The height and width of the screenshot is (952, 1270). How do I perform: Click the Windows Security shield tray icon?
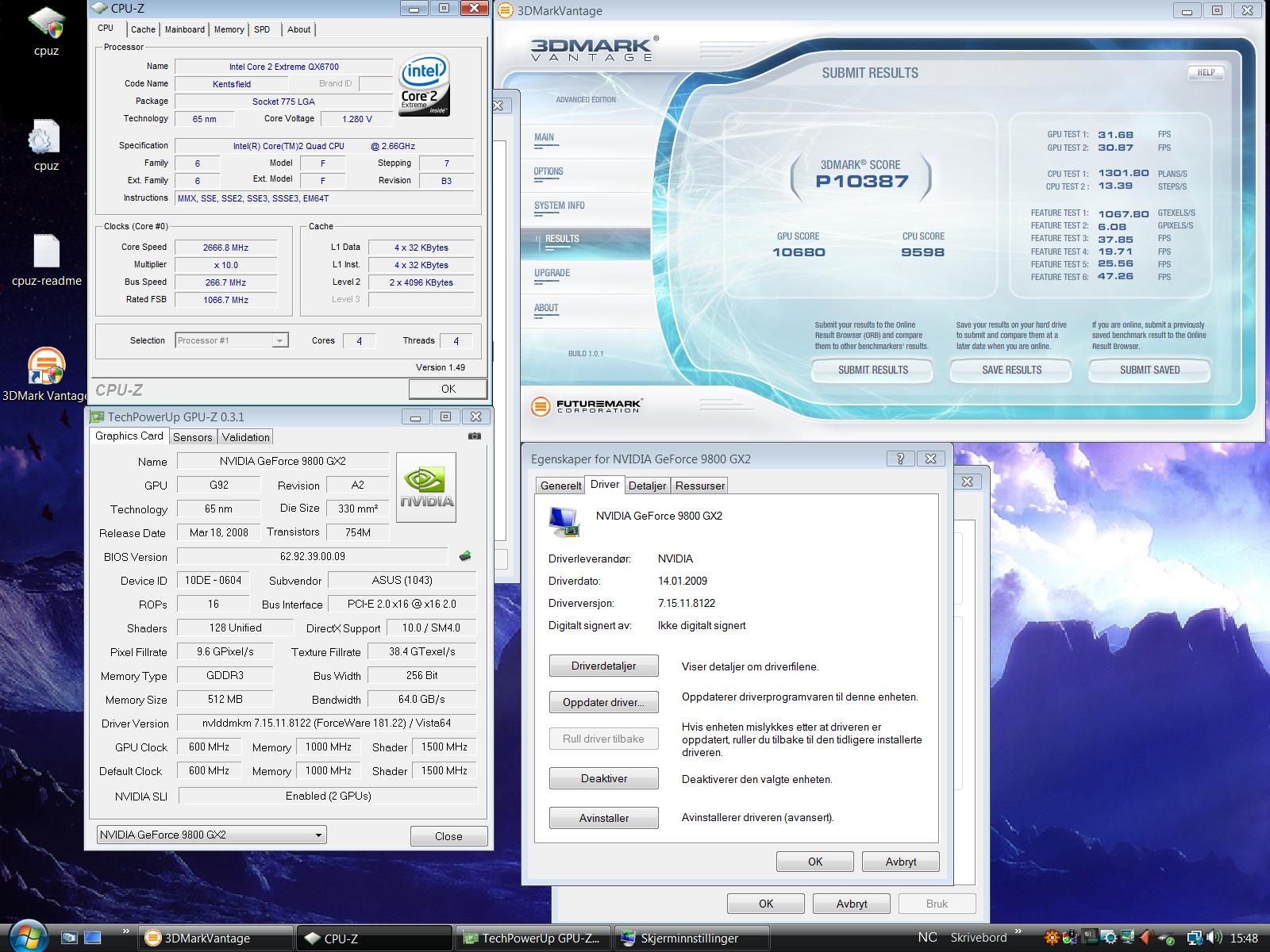click(x=1070, y=938)
